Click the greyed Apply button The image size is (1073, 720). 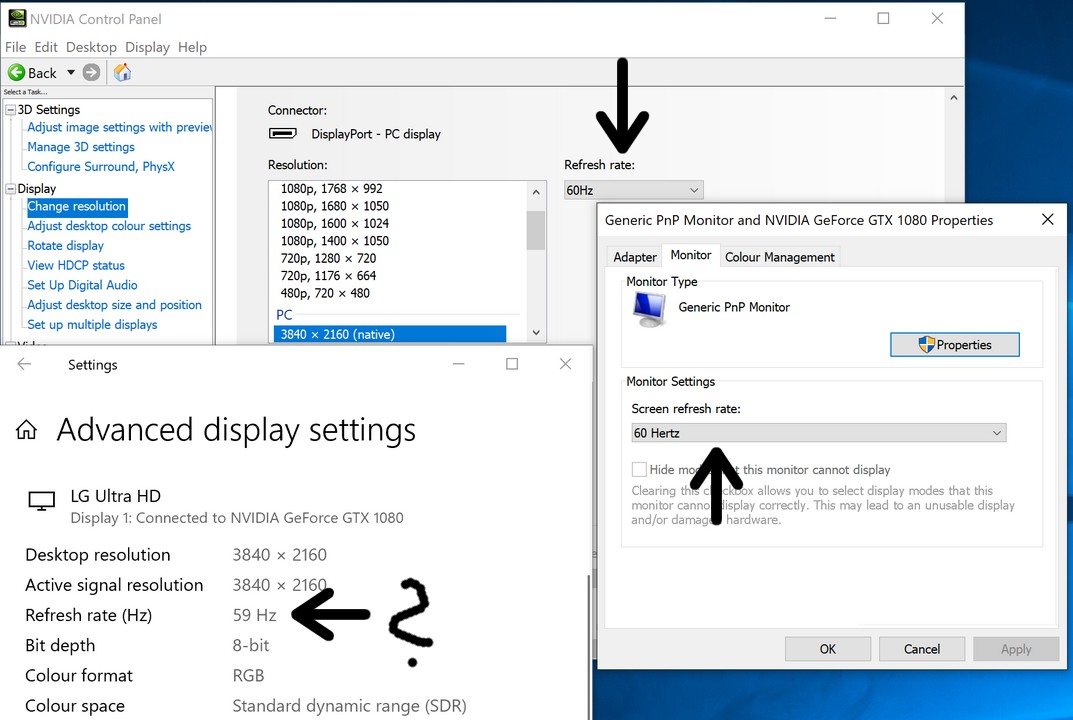[x=1016, y=649]
